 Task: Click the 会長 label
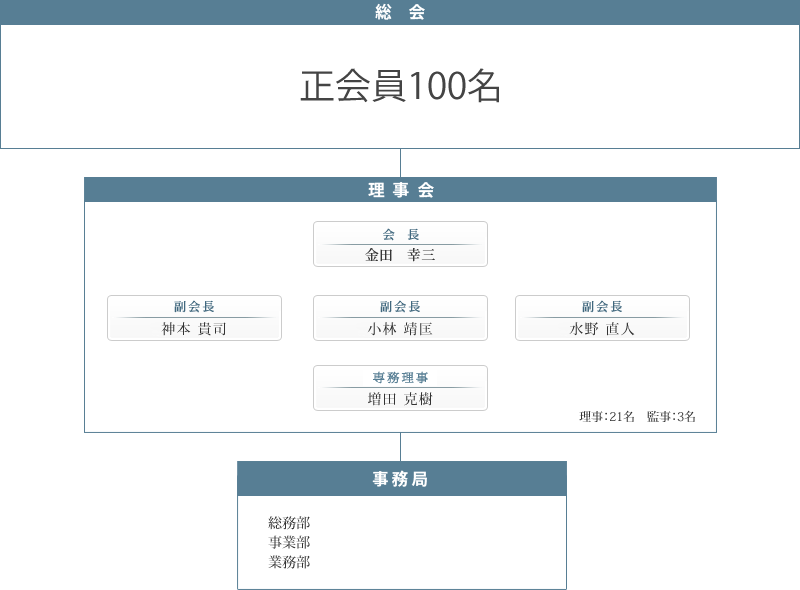(400, 234)
